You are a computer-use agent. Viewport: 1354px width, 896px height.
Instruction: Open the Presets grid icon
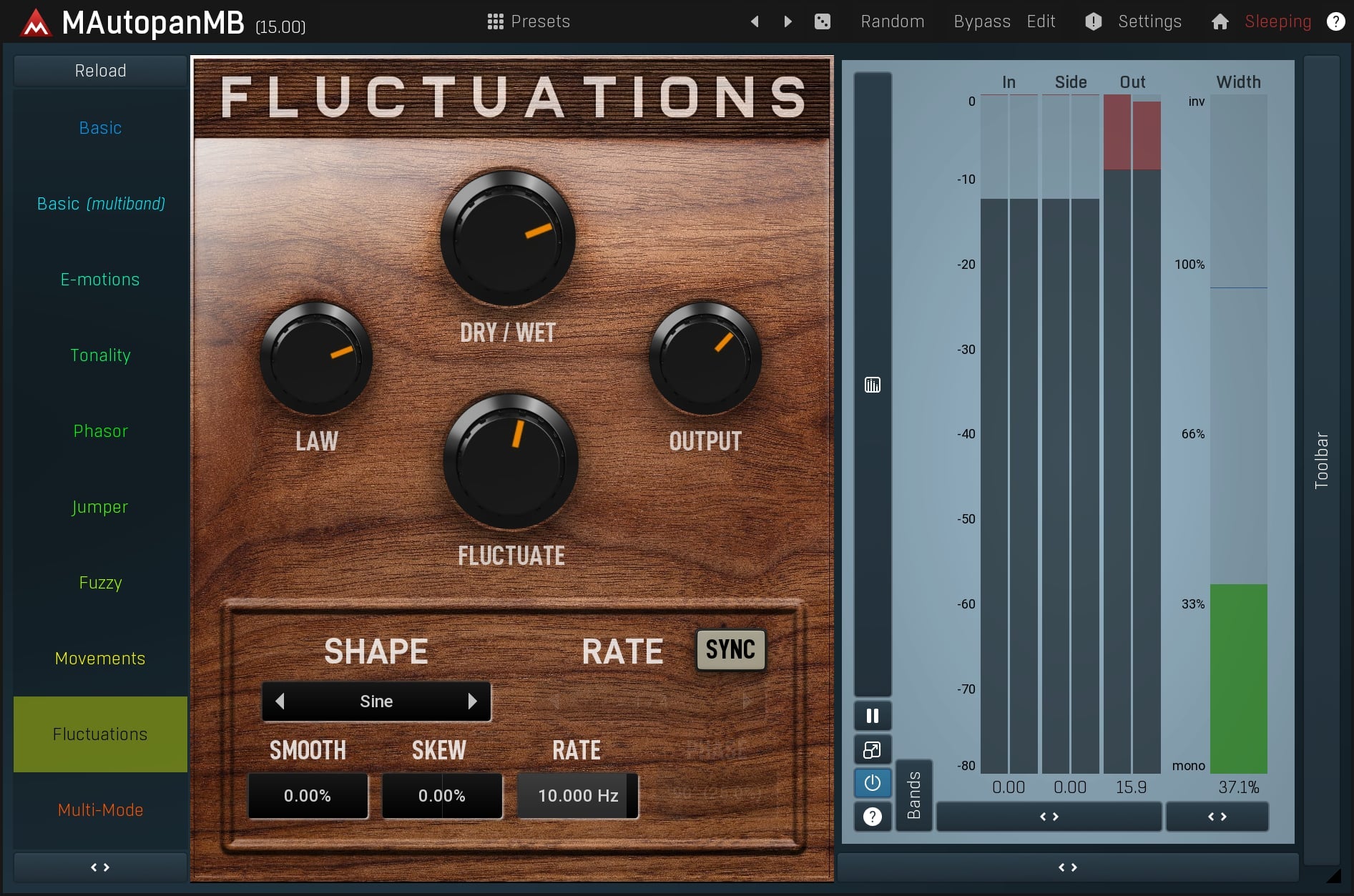point(495,21)
